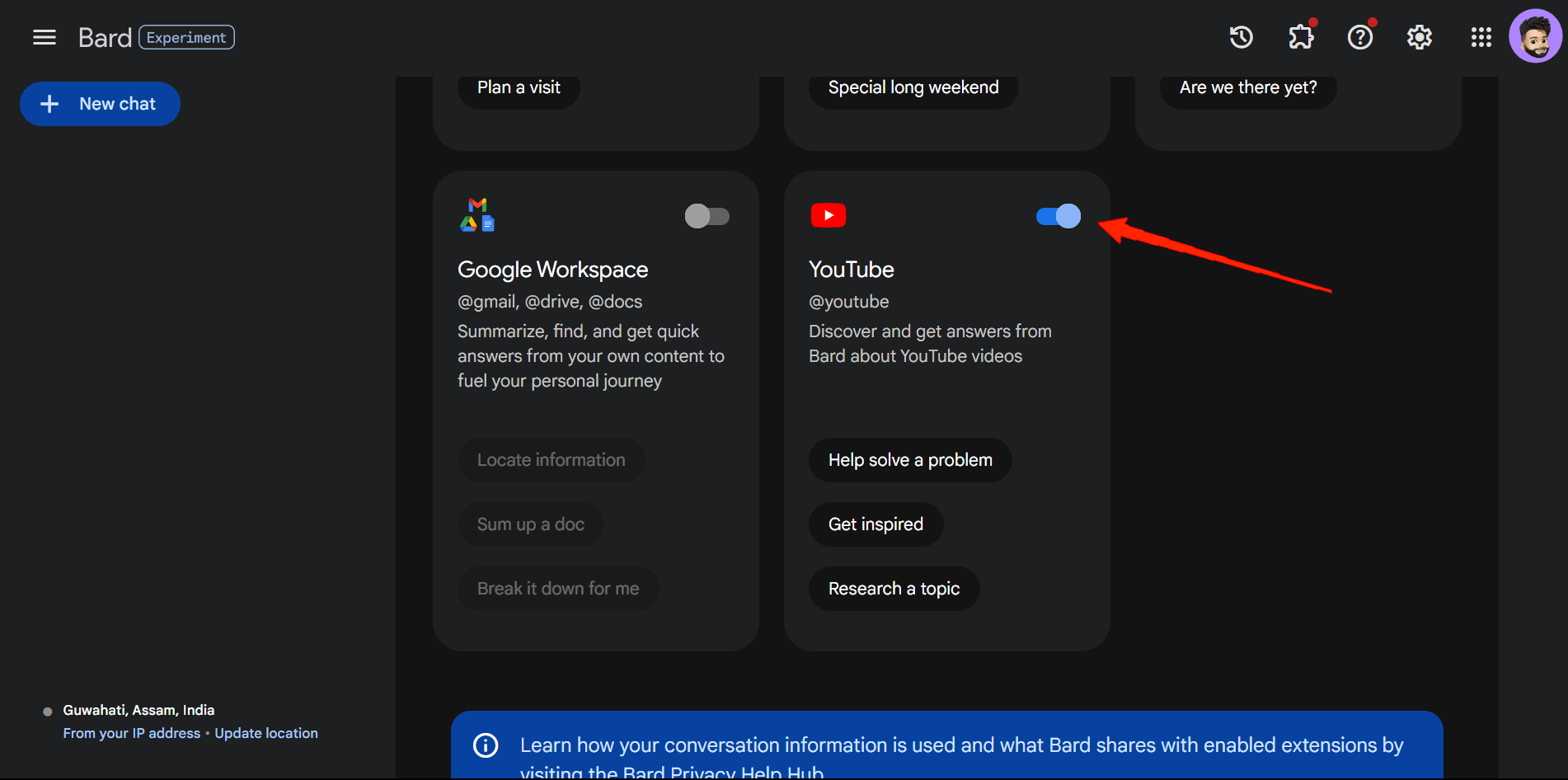This screenshot has width=1568, height=780.
Task: Open the Extensions puzzle icon
Action: 1301,36
